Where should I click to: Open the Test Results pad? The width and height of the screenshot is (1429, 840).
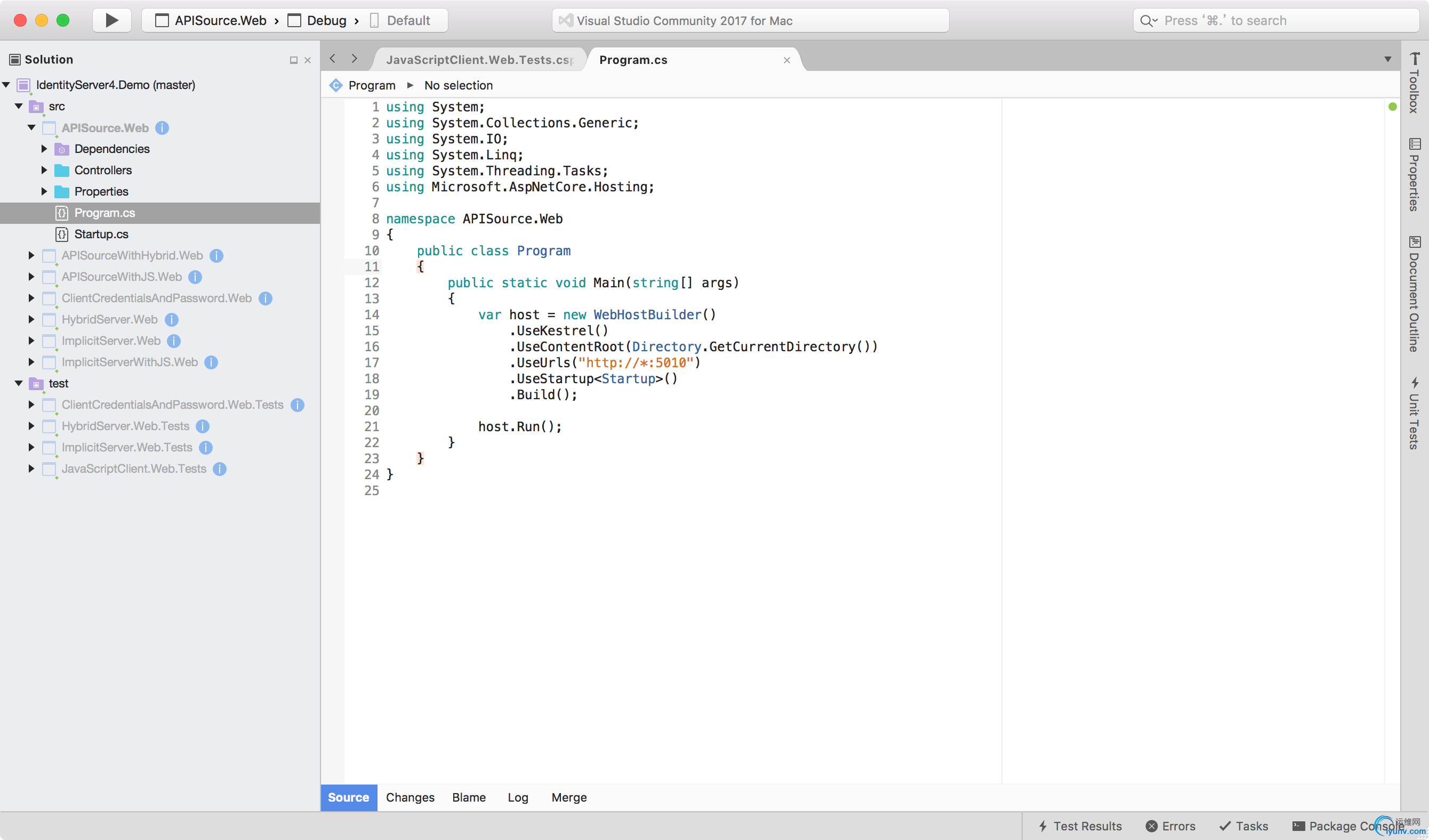point(1080,826)
